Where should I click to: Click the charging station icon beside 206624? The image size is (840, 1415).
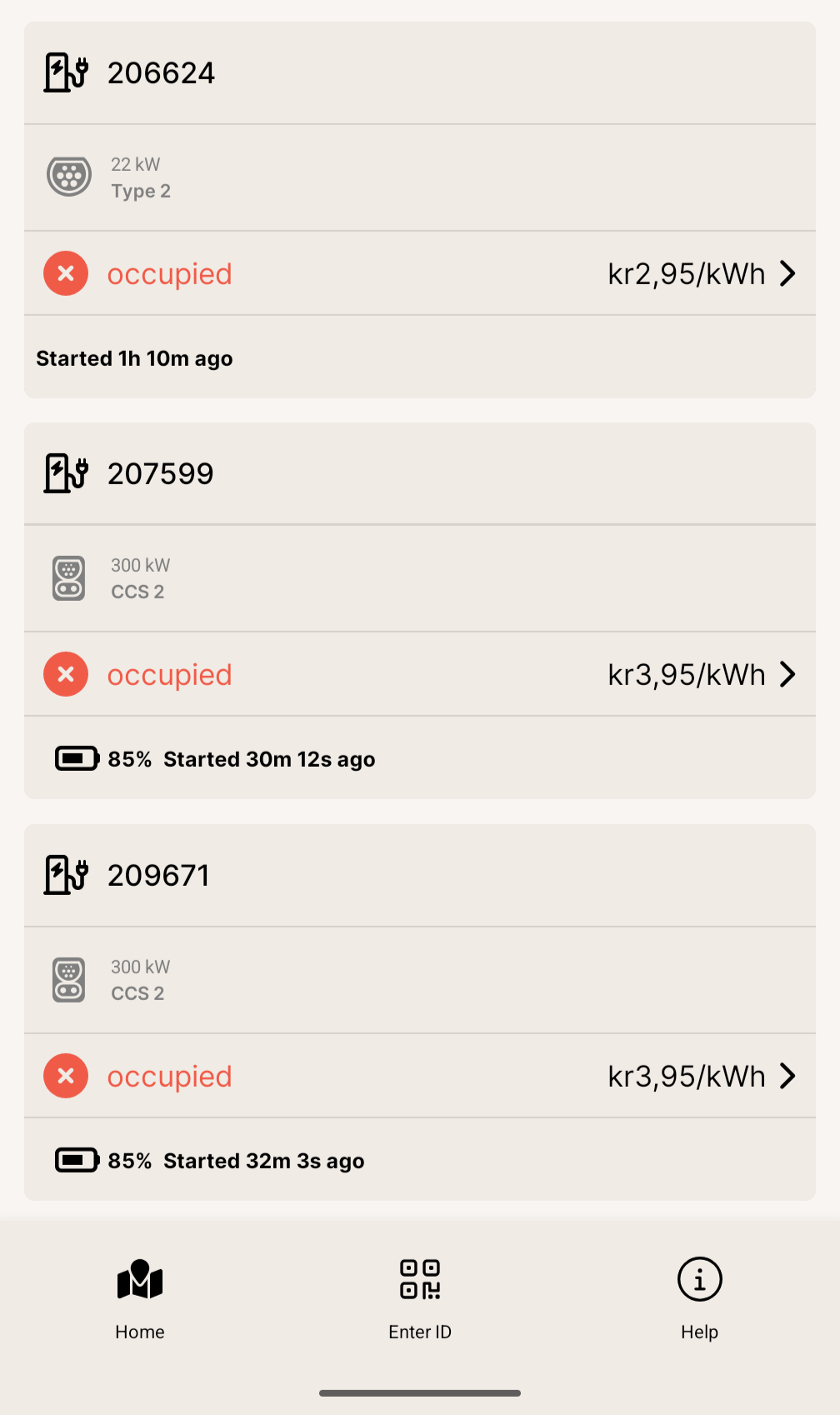click(x=66, y=72)
